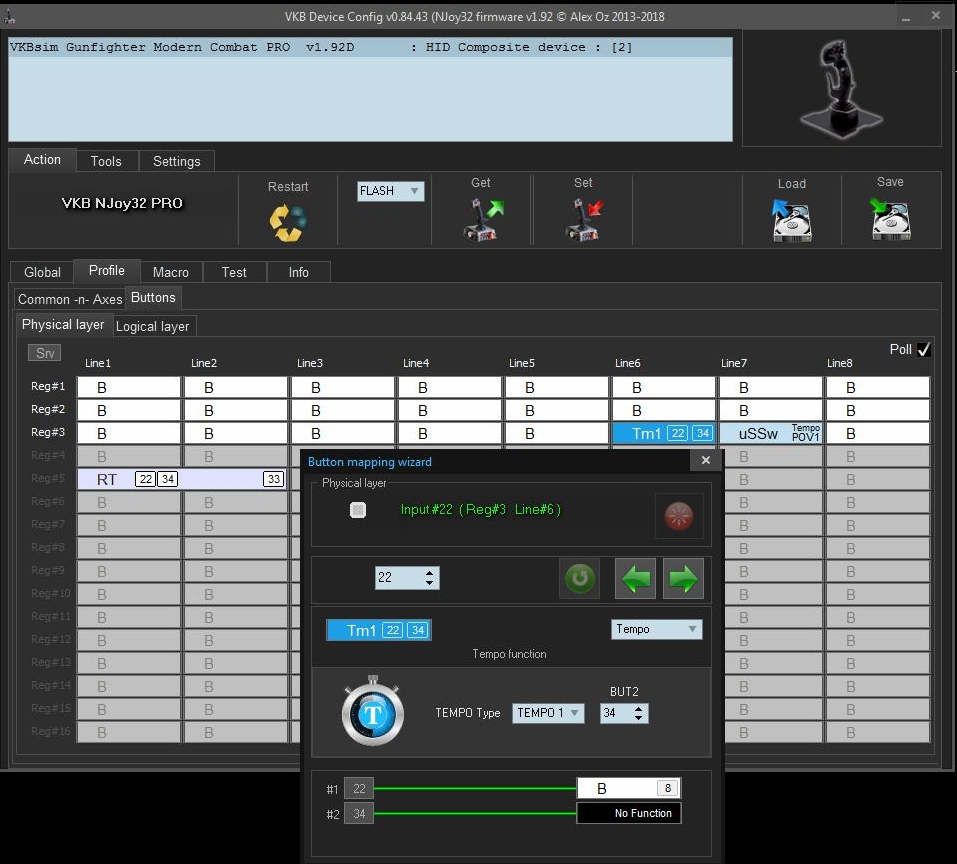This screenshot has height=864, width=957.
Task: Click the Reg#1 Line5 B cell
Action: tap(557, 387)
